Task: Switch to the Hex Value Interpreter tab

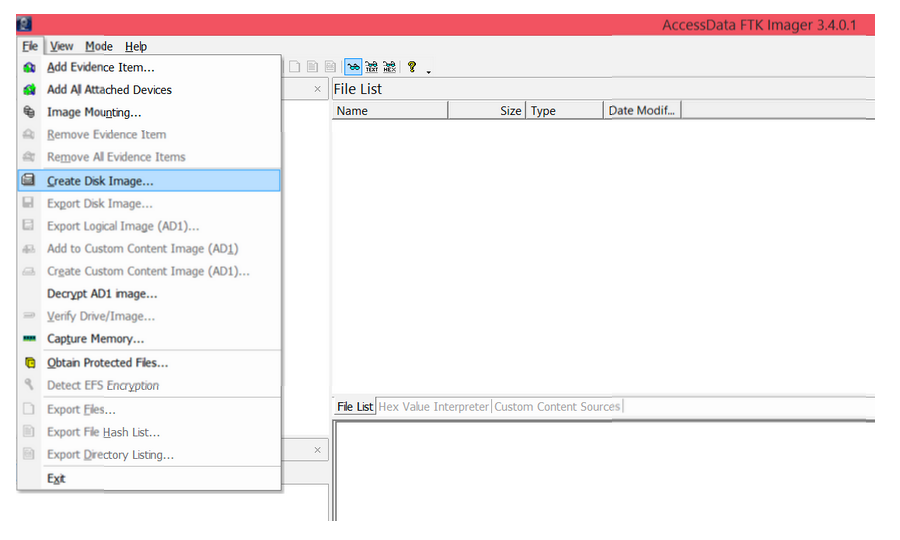Action: click(x=434, y=407)
